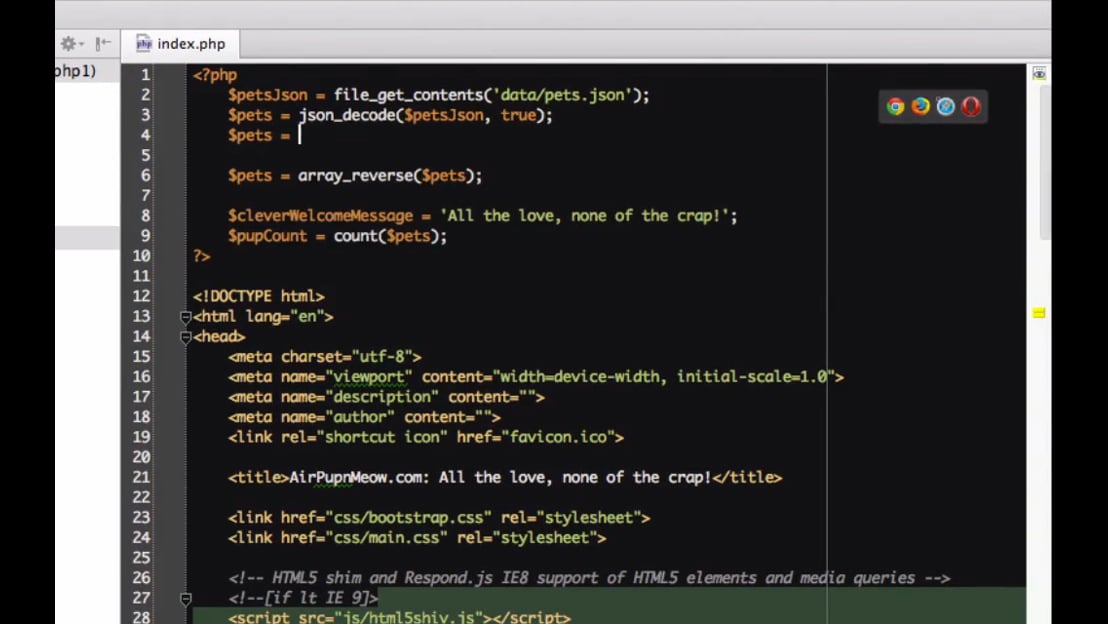Click css/main.css href value
This screenshot has width=1108, height=624.
pos(386,538)
